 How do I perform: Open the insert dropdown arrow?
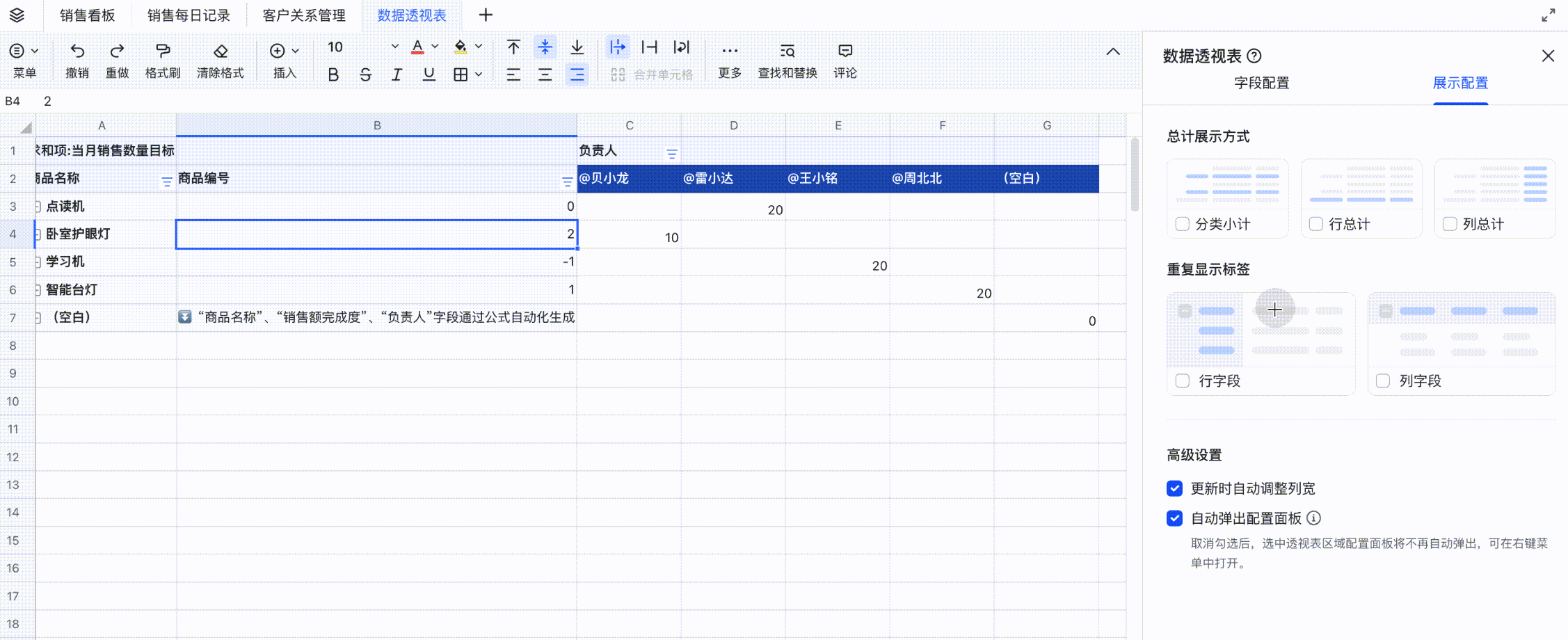[296, 51]
